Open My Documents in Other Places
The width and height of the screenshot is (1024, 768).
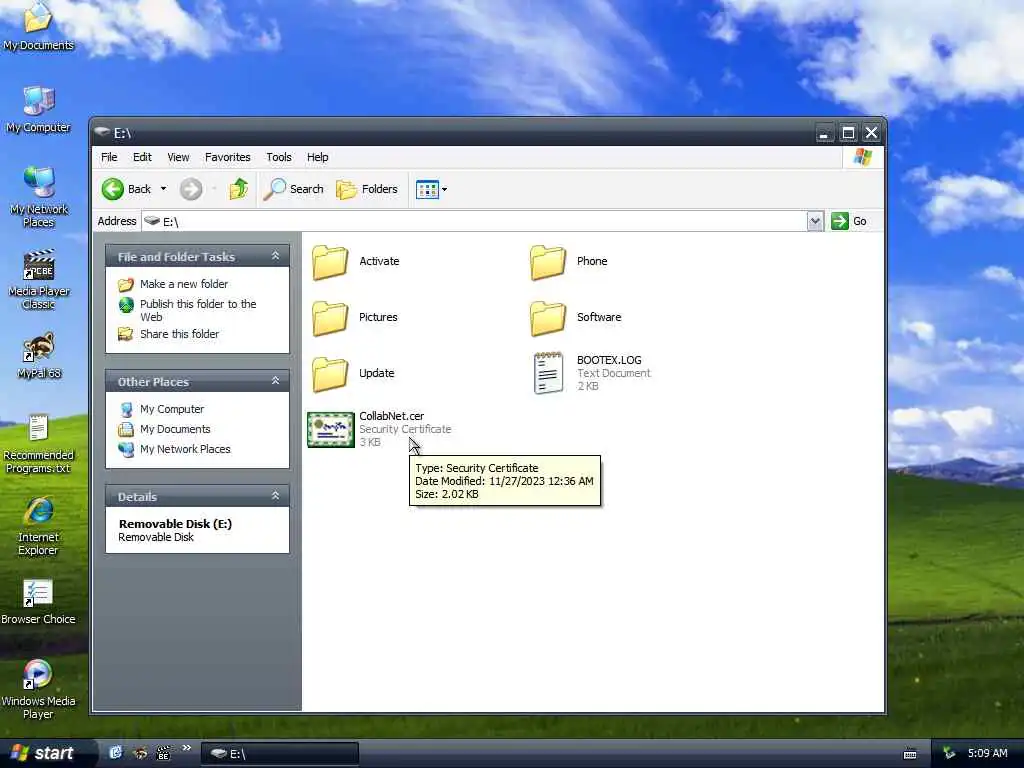(175, 429)
